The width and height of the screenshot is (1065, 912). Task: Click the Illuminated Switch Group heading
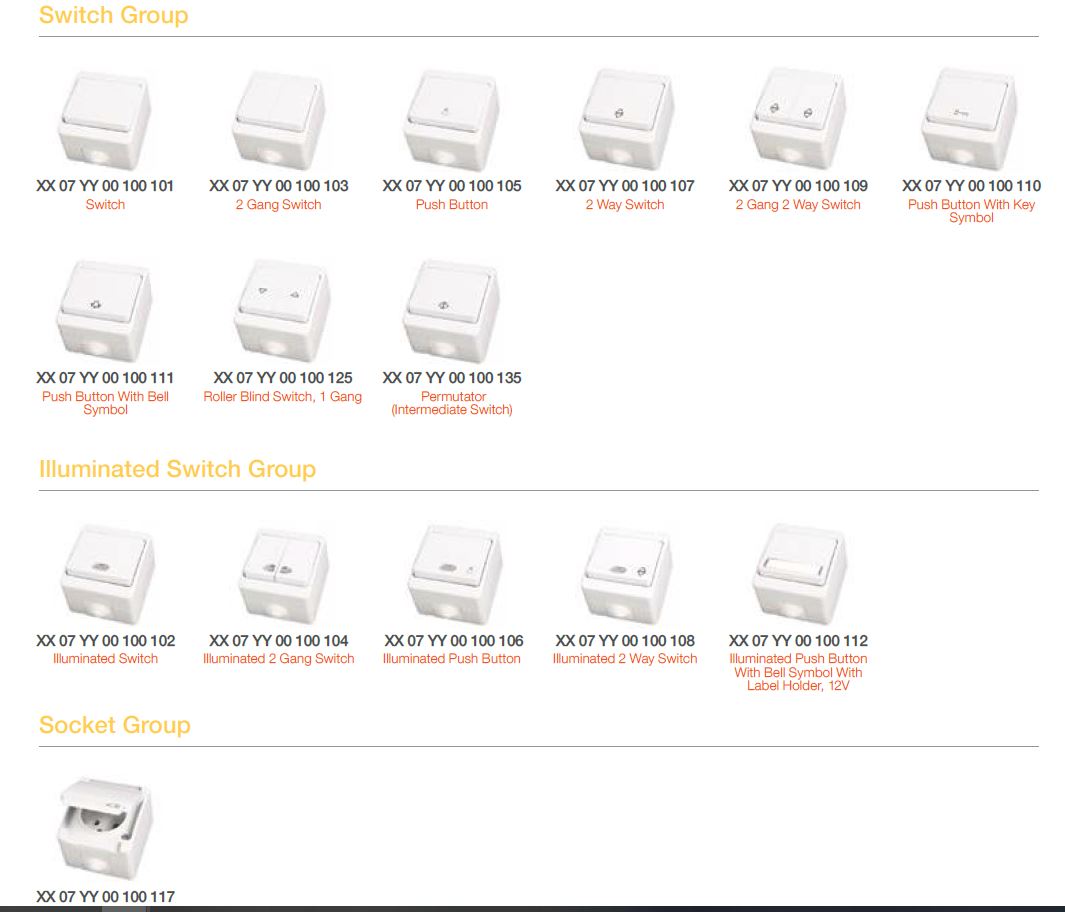coord(177,469)
